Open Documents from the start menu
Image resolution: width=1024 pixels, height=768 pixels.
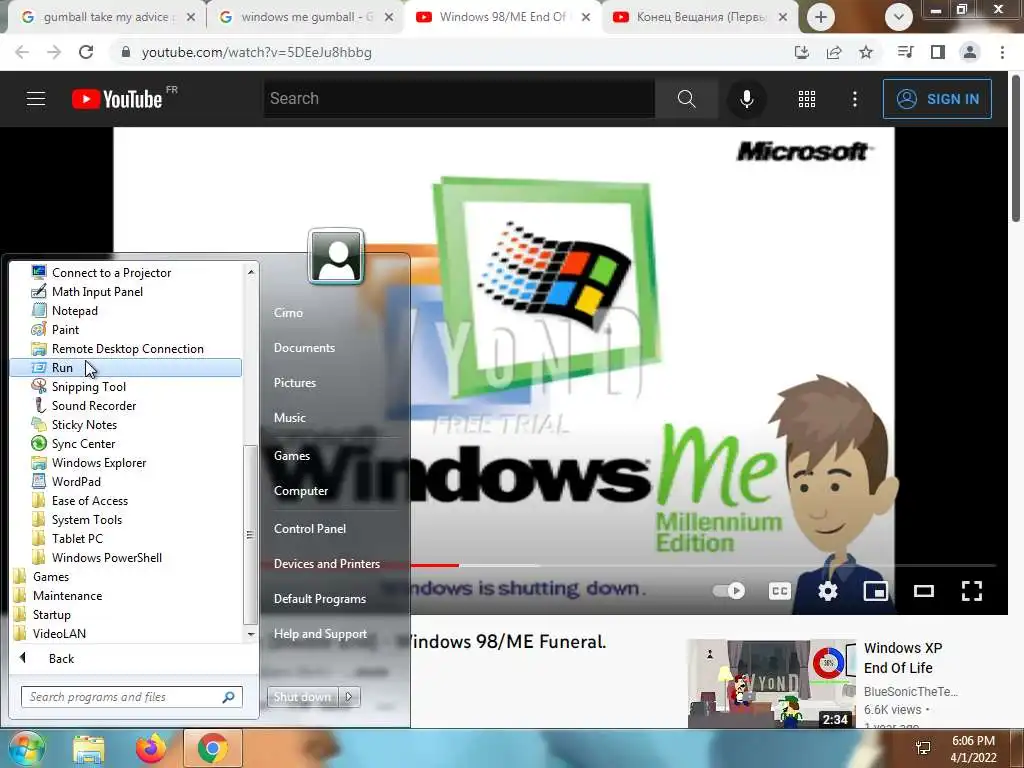(304, 348)
